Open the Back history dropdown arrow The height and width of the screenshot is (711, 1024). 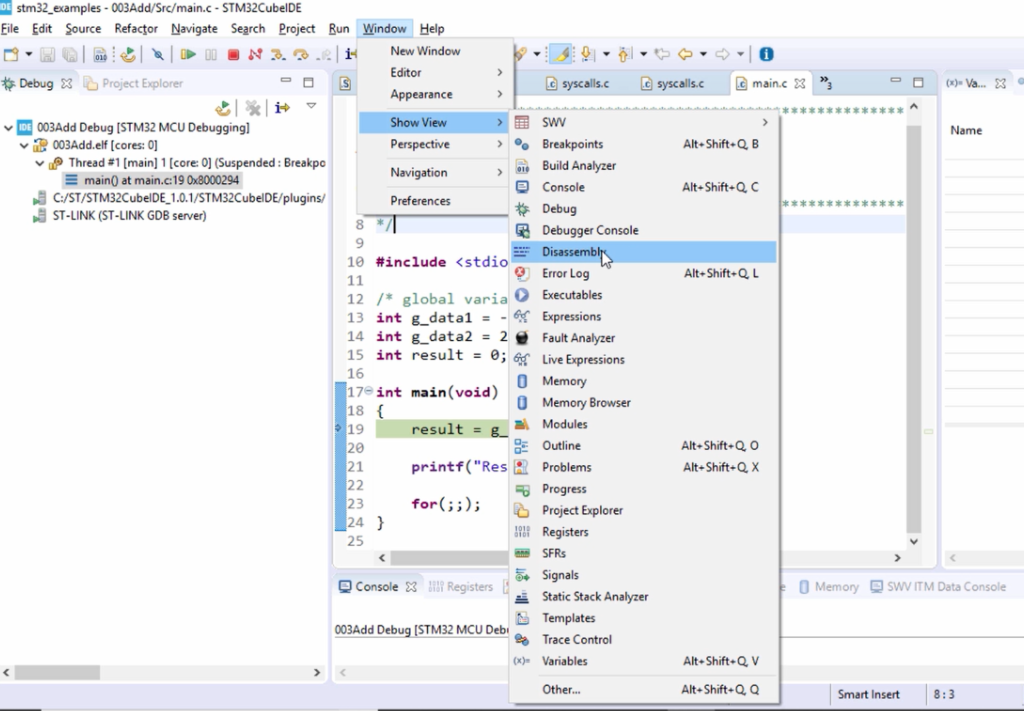tap(703, 54)
